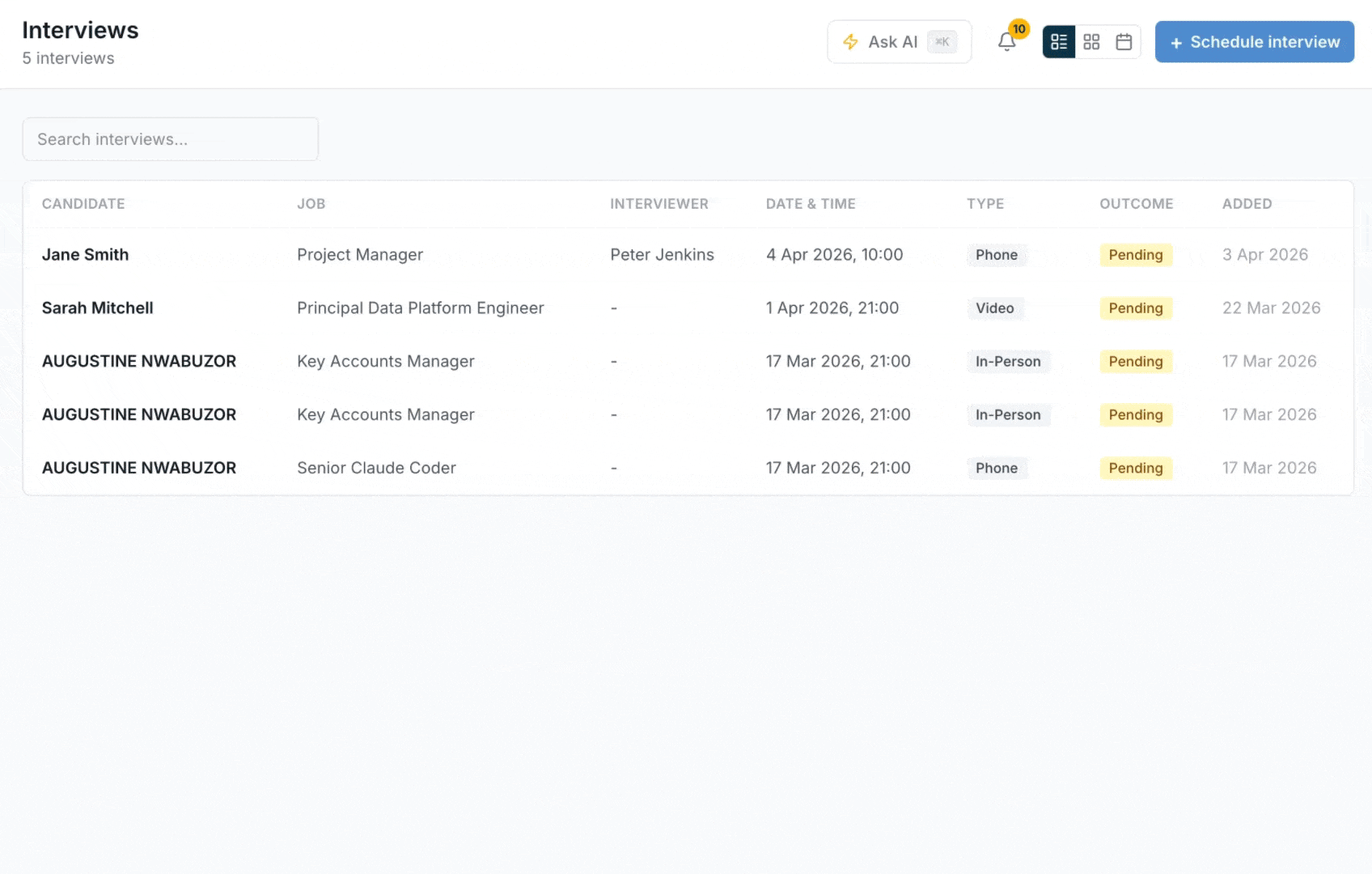Click Peter Jenkins interviewer name

[x=662, y=255]
